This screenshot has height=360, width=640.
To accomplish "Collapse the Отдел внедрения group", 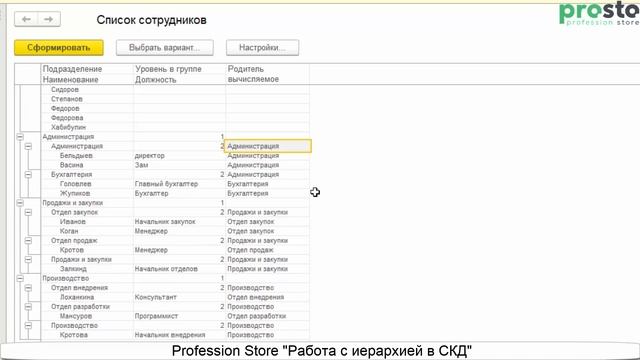I will coord(28,288).
